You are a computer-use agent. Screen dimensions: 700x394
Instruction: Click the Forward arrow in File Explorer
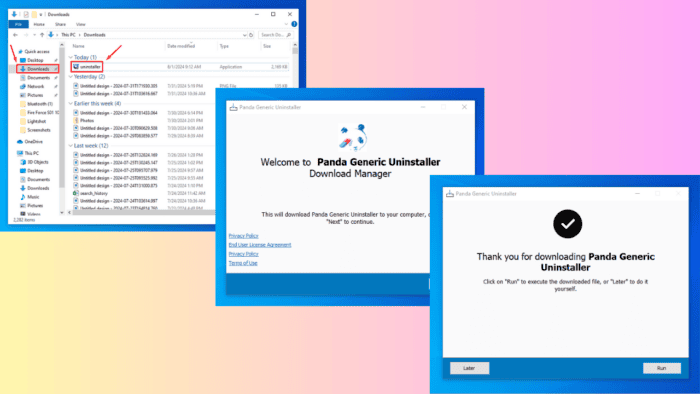point(26,35)
